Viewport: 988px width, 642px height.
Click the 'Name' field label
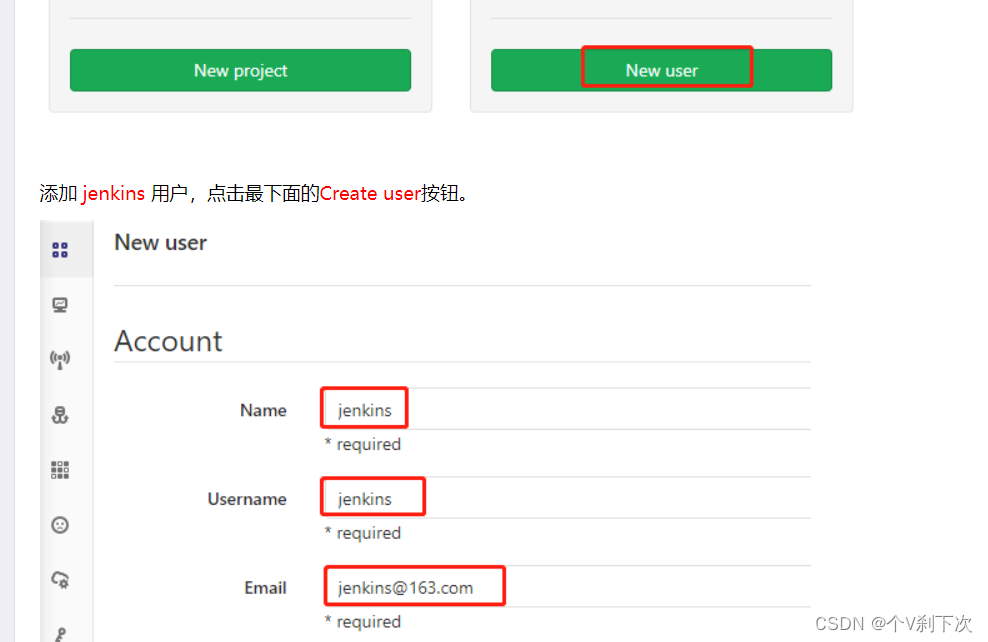pyautogui.click(x=263, y=410)
